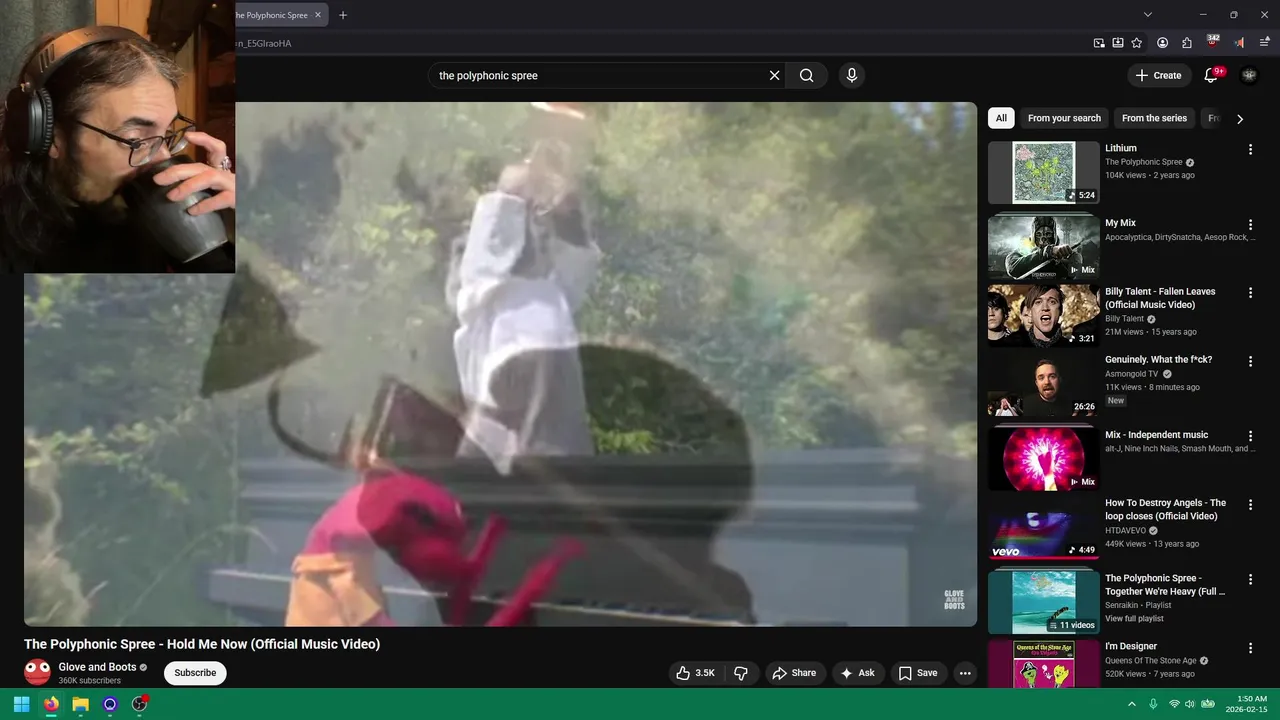Open options for Billy Talent video
1280x720 pixels.
click(x=1250, y=293)
